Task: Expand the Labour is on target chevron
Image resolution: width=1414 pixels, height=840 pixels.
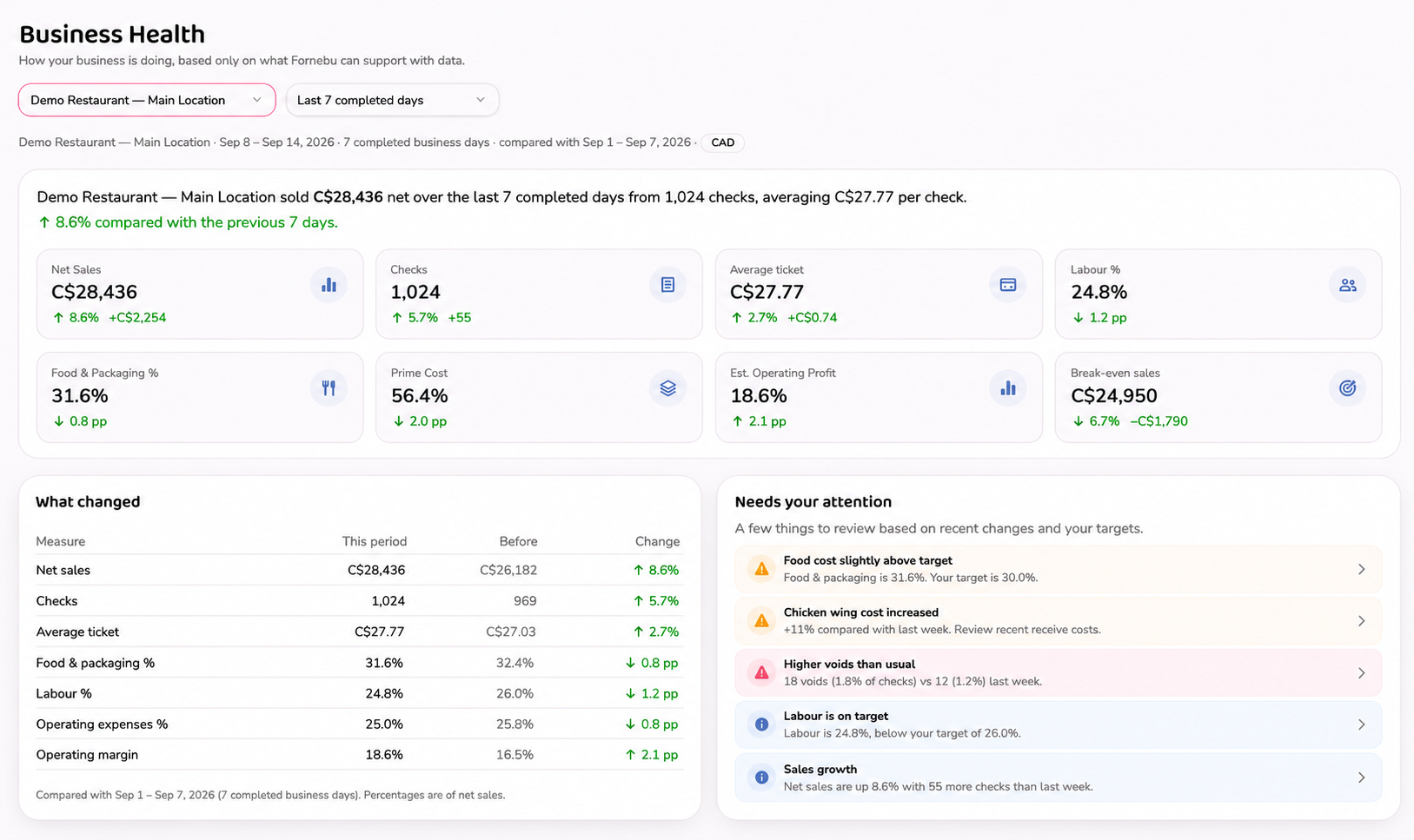Action: [1361, 724]
